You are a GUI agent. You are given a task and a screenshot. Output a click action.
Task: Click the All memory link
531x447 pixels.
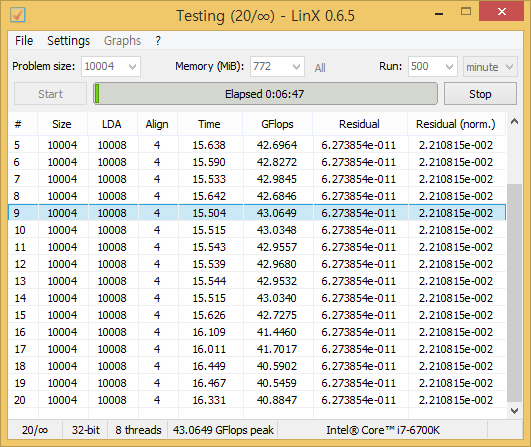[x=320, y=68]
